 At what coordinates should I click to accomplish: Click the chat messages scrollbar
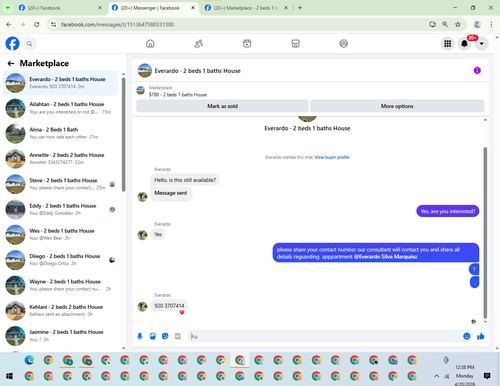485,232
